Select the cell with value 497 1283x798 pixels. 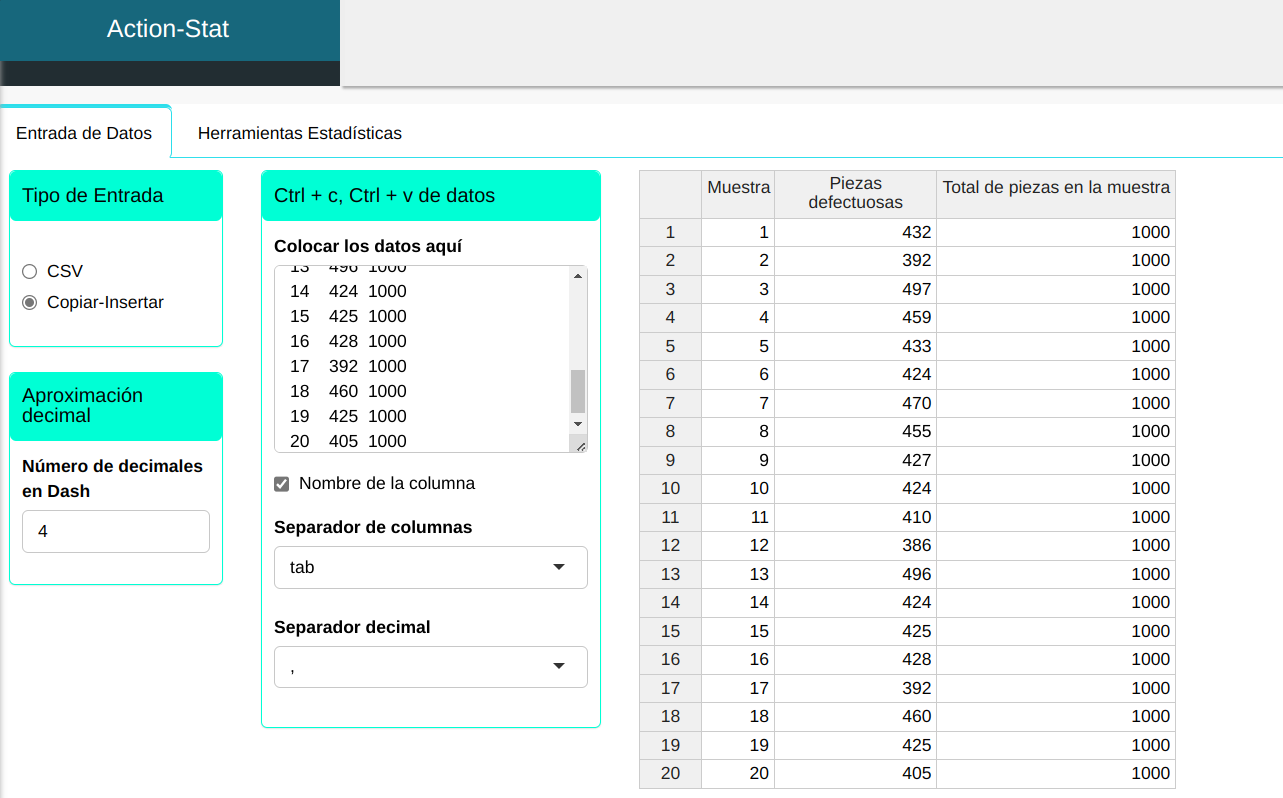[x=855, y=289]
